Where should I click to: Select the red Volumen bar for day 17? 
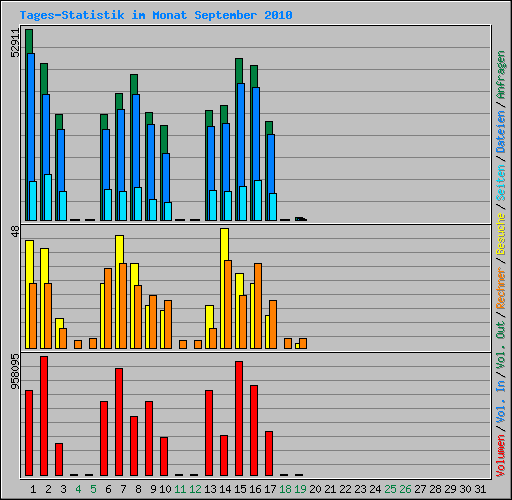pyautogui.click(x=269, y=453)
